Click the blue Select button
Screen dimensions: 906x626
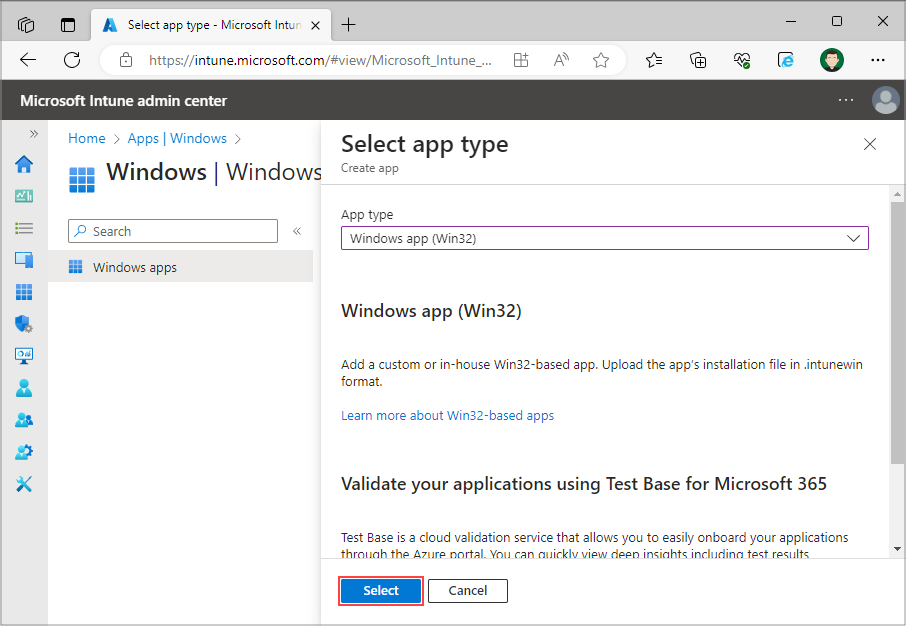point(381,591)
